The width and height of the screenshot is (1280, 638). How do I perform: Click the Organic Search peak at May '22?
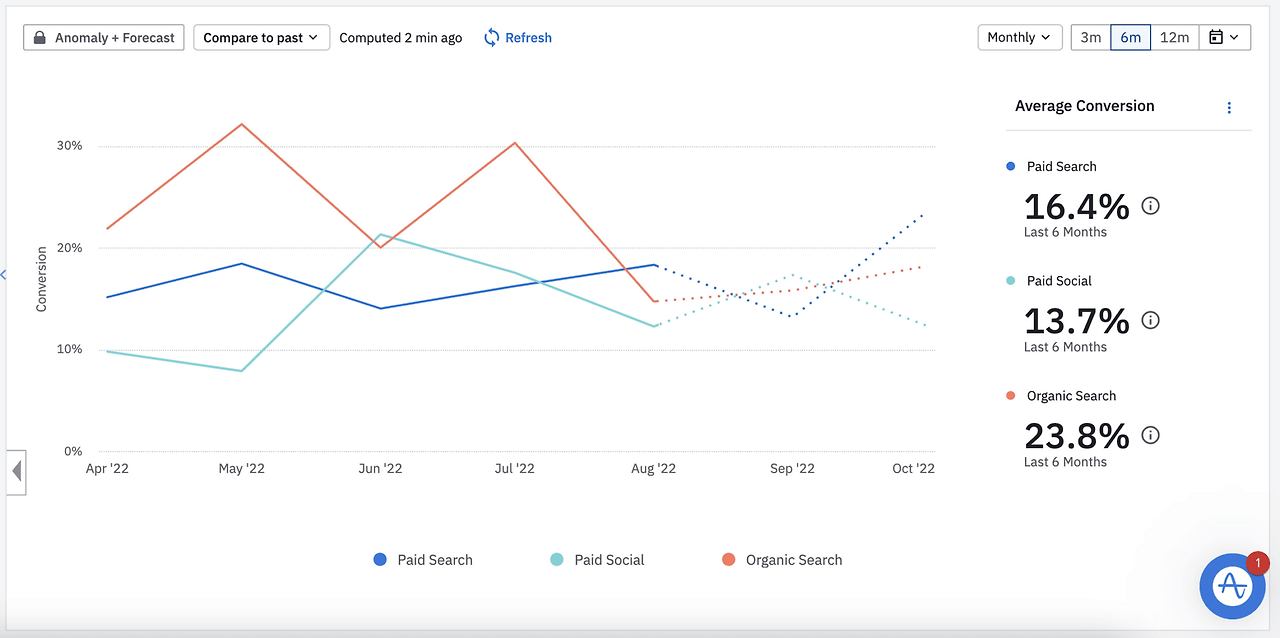[x=242, y=124]
